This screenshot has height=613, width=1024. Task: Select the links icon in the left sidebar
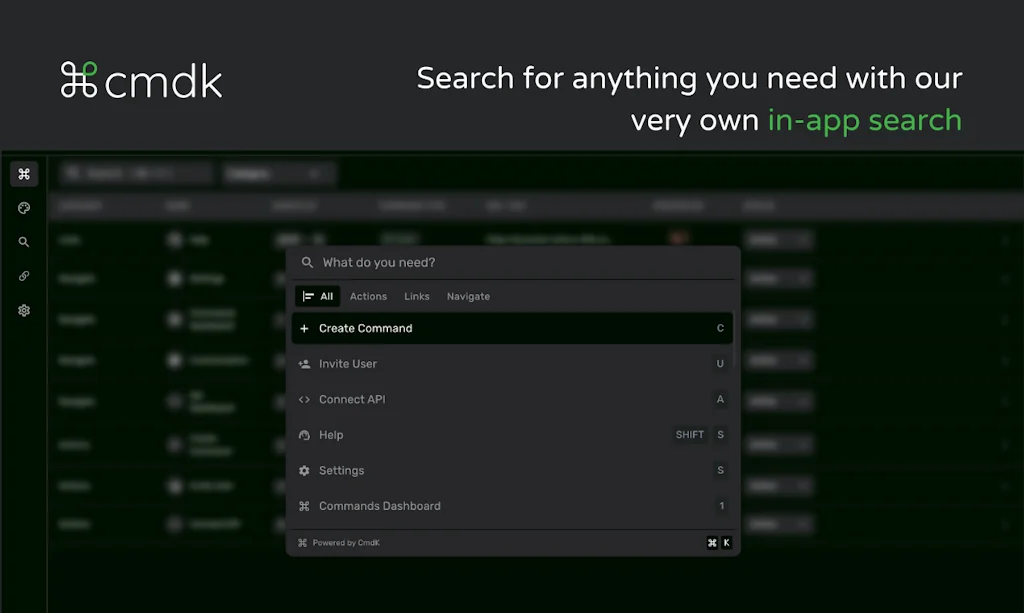coord(23,275)
